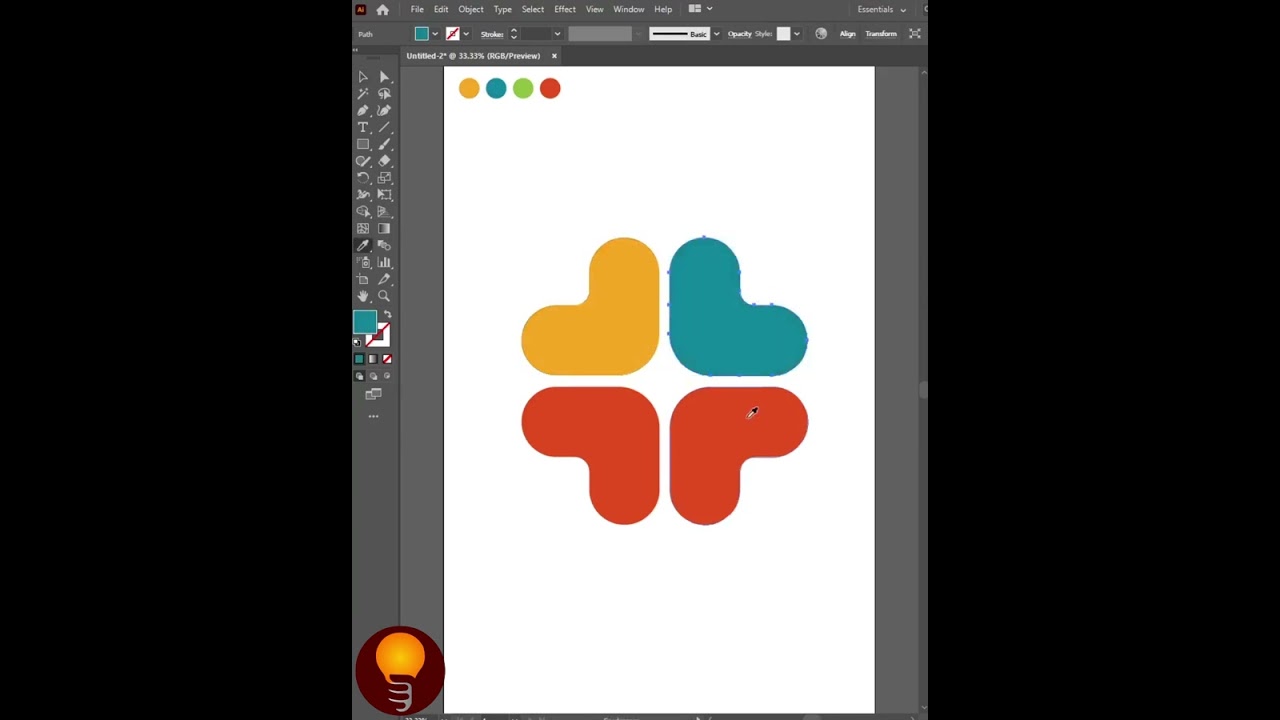Pick the Perspective Grid tool
Screen dimensions: 1280x720
pos(384,212)
